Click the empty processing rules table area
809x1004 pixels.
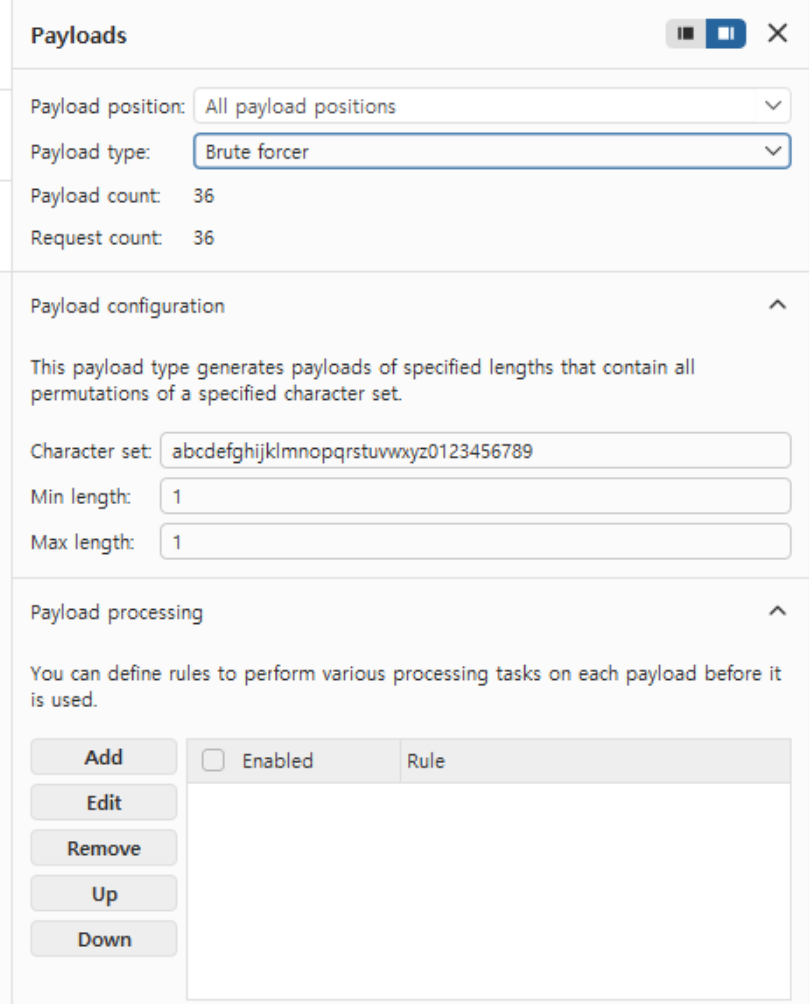[489, 890]
